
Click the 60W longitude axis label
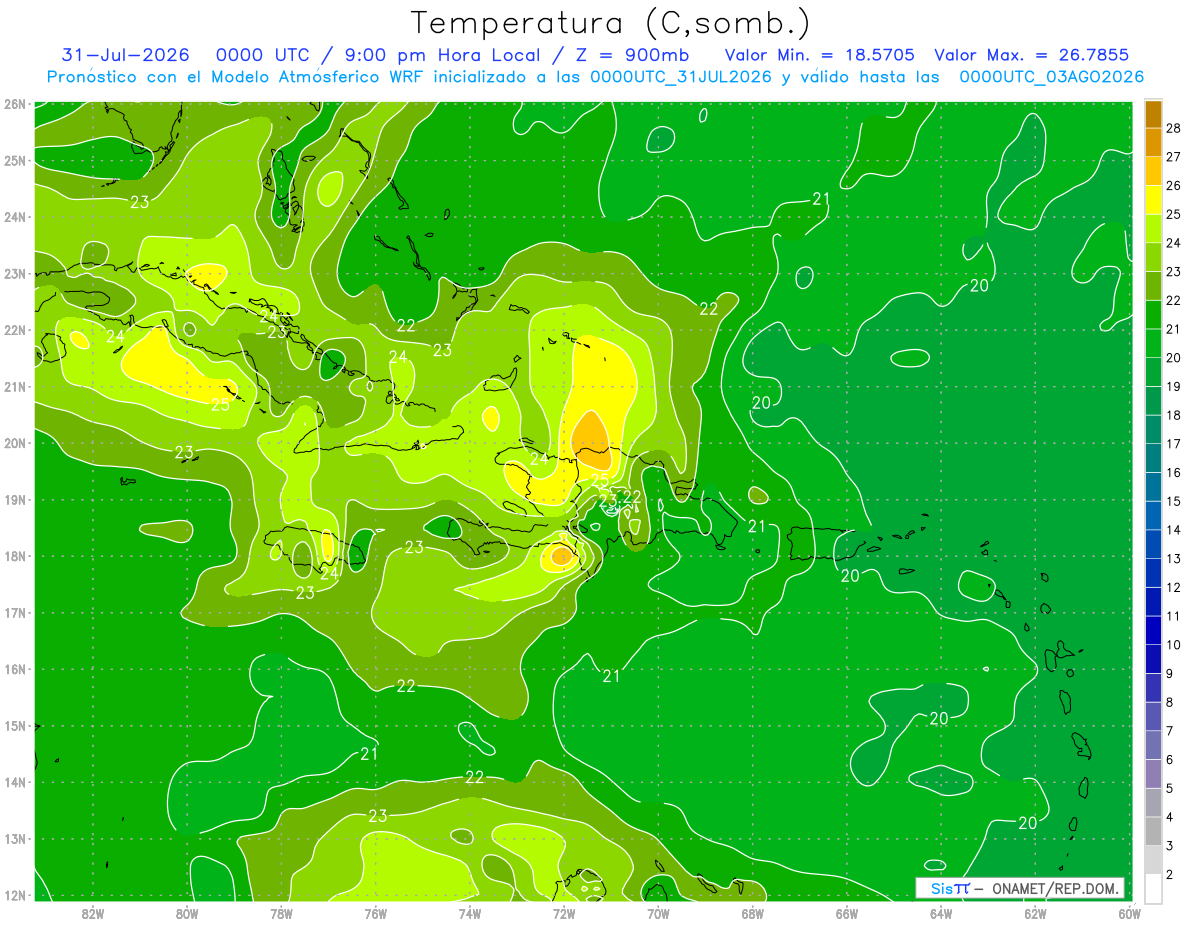click(x=1129, y=912)
